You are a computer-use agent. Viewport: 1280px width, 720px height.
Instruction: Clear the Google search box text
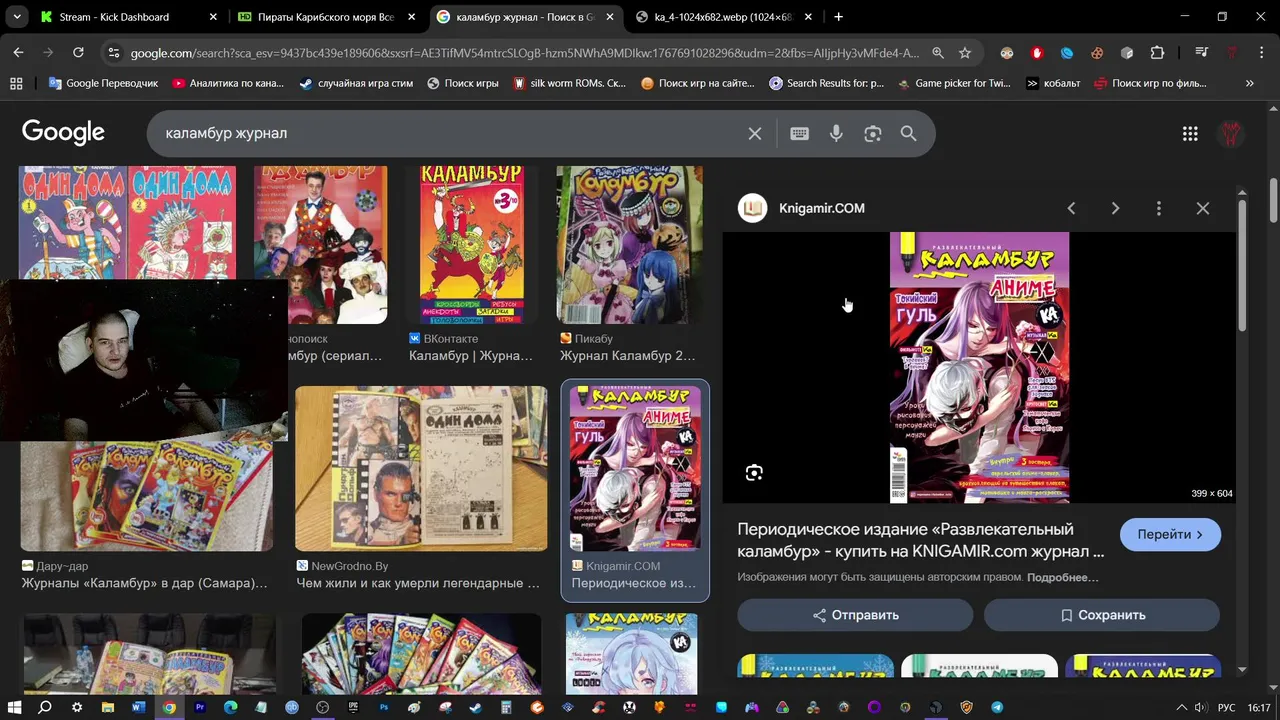755,133
